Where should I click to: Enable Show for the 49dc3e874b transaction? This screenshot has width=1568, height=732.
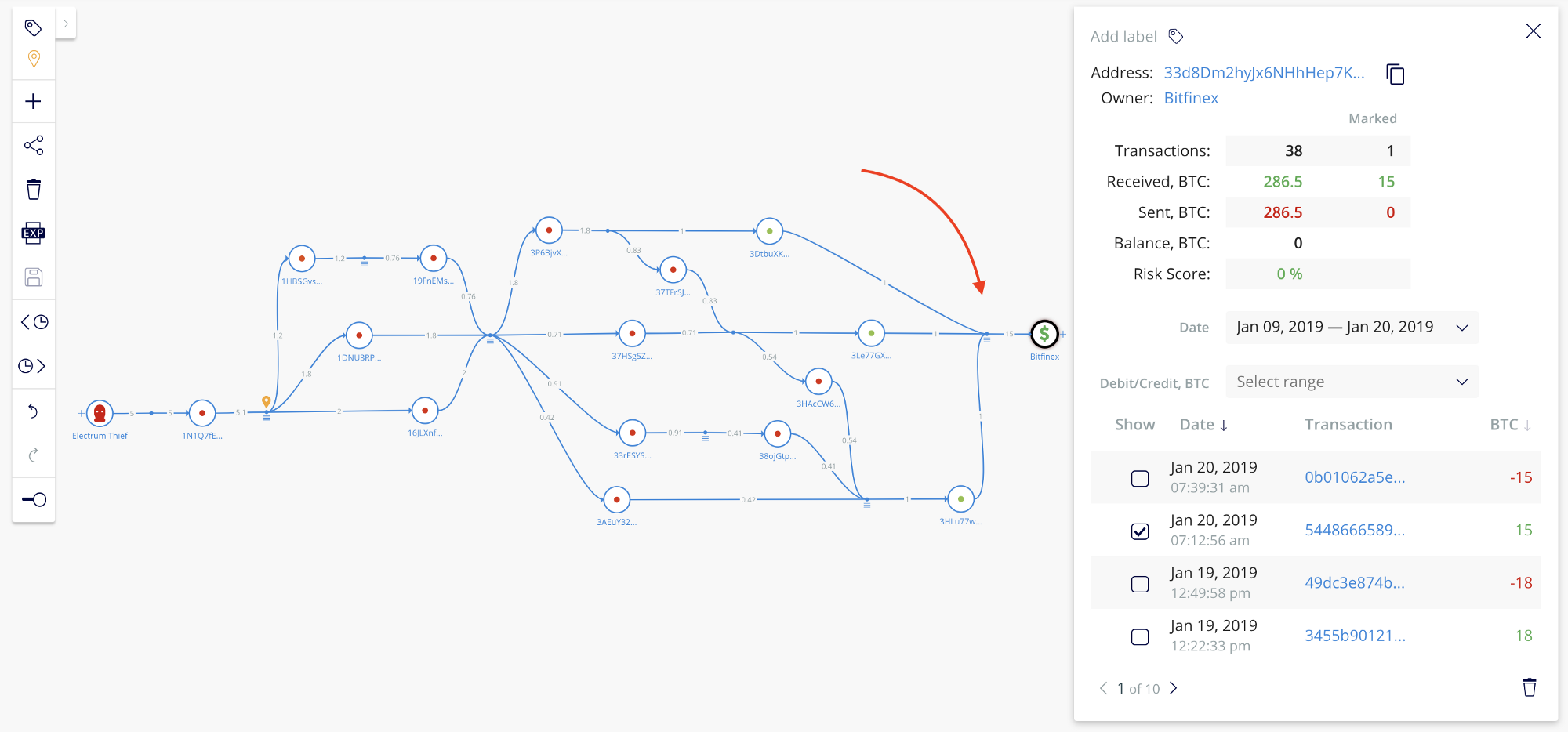point(1141,583)
